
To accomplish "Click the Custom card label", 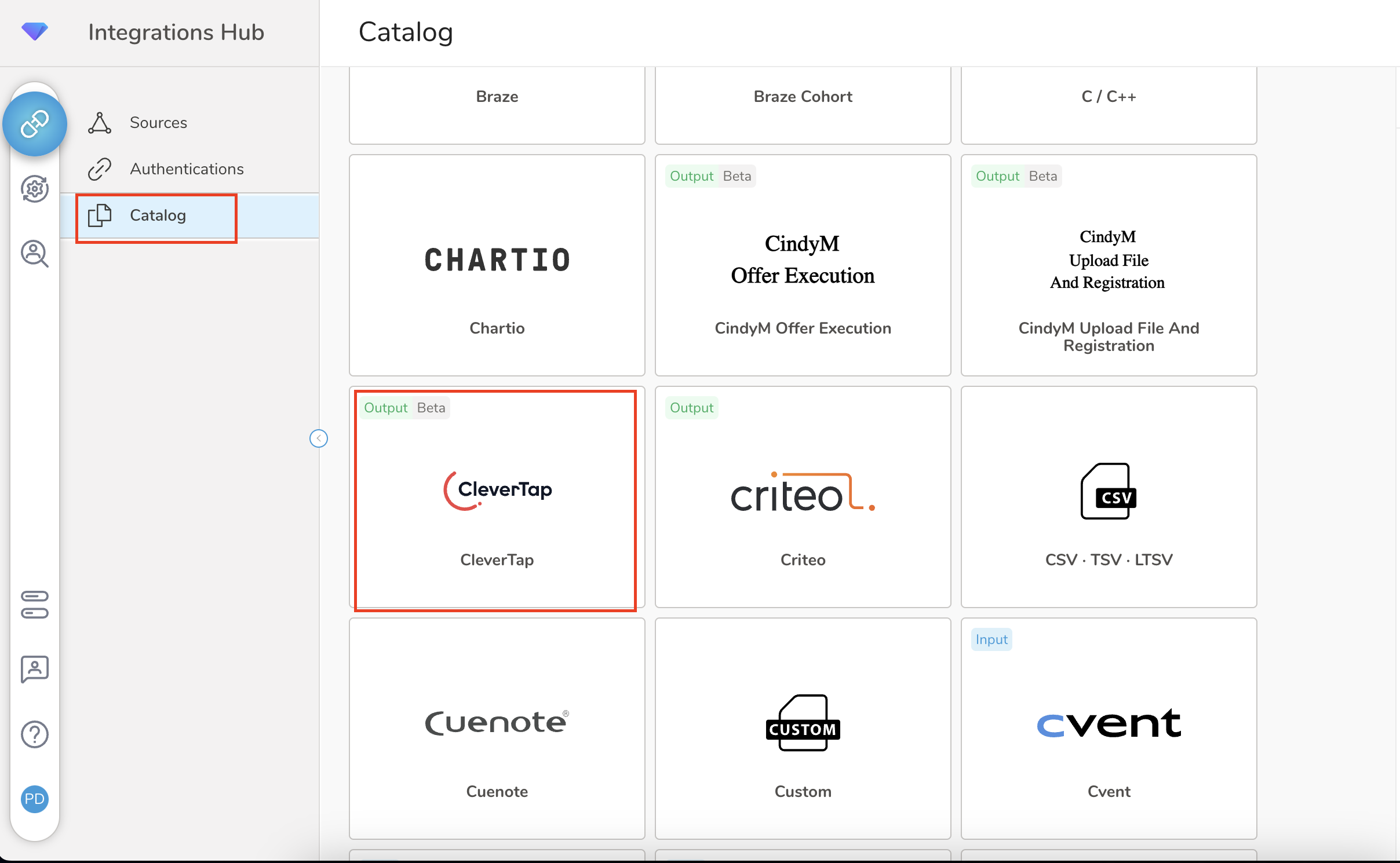I will click(x=803, y=792).
